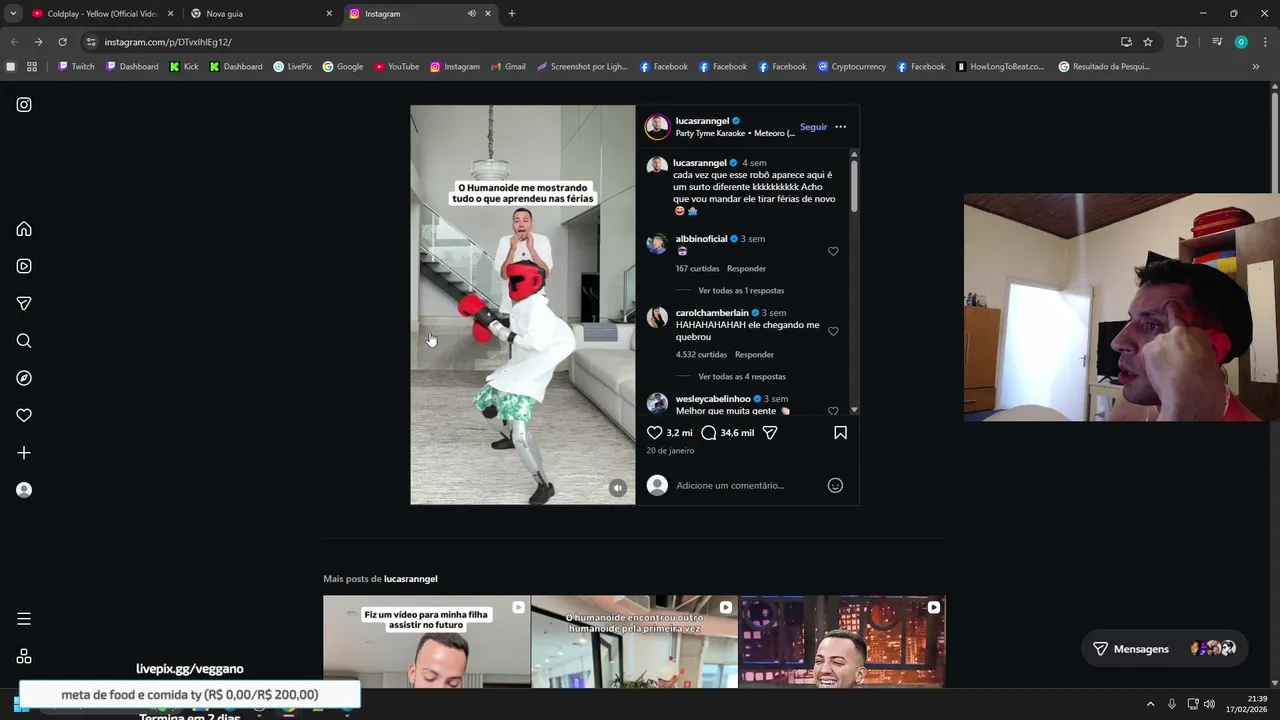The image size is (1280, 720).
Task: Open profile avatar in sidebar
Action: coord(24,490)
